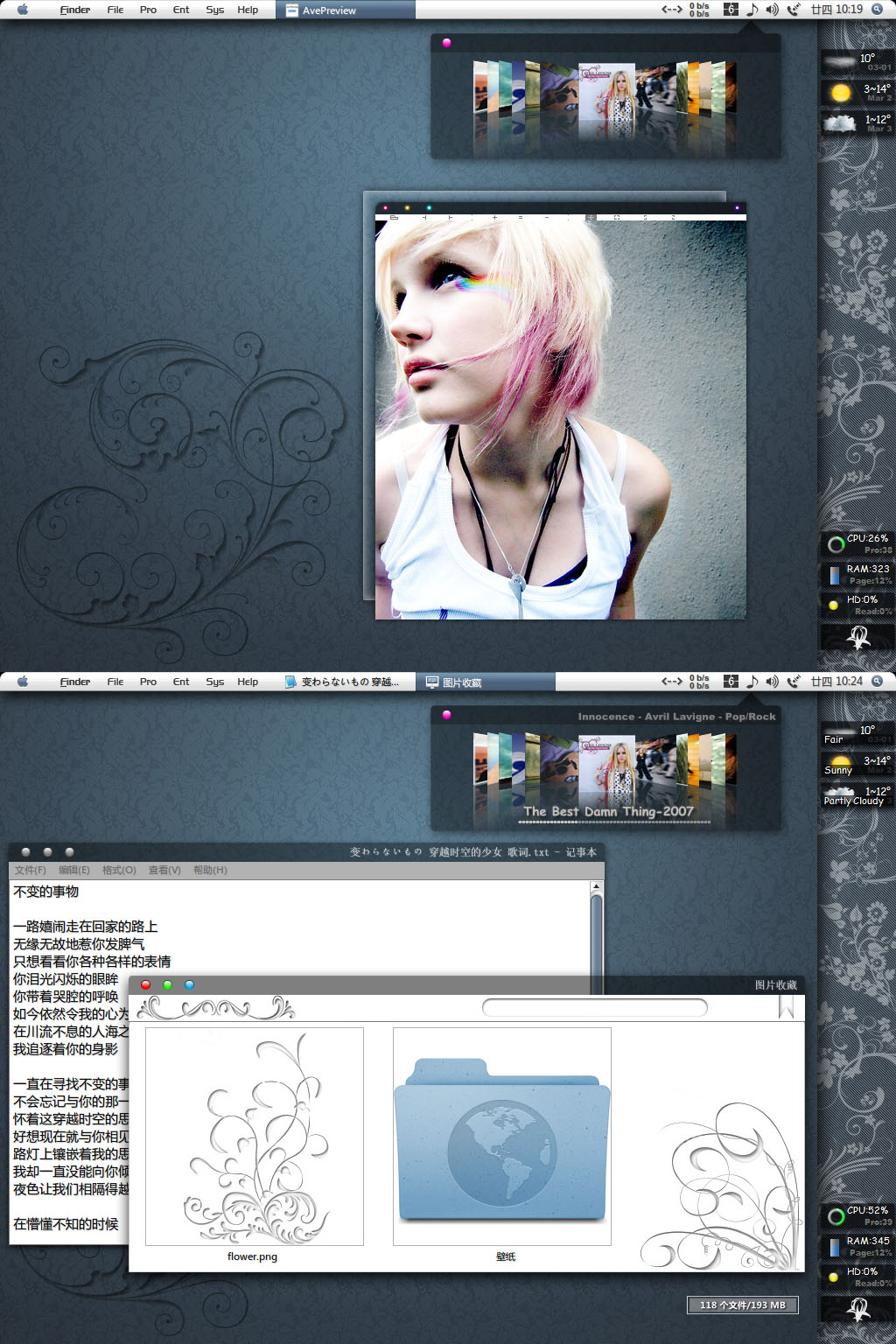
Task: Click the white bird icon below CPU:26% meters
Action: pos(859,639)
